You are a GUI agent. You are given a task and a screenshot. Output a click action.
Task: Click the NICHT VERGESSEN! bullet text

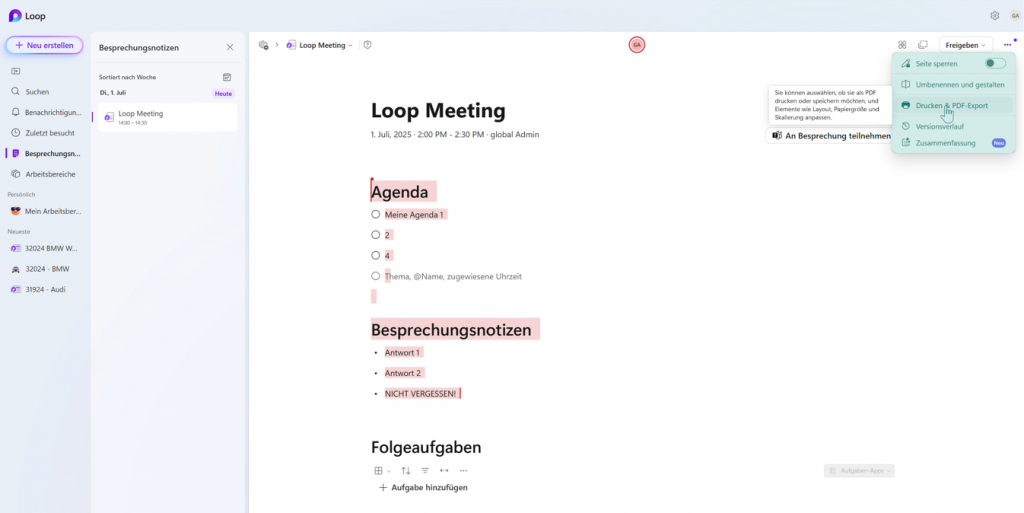421,394
